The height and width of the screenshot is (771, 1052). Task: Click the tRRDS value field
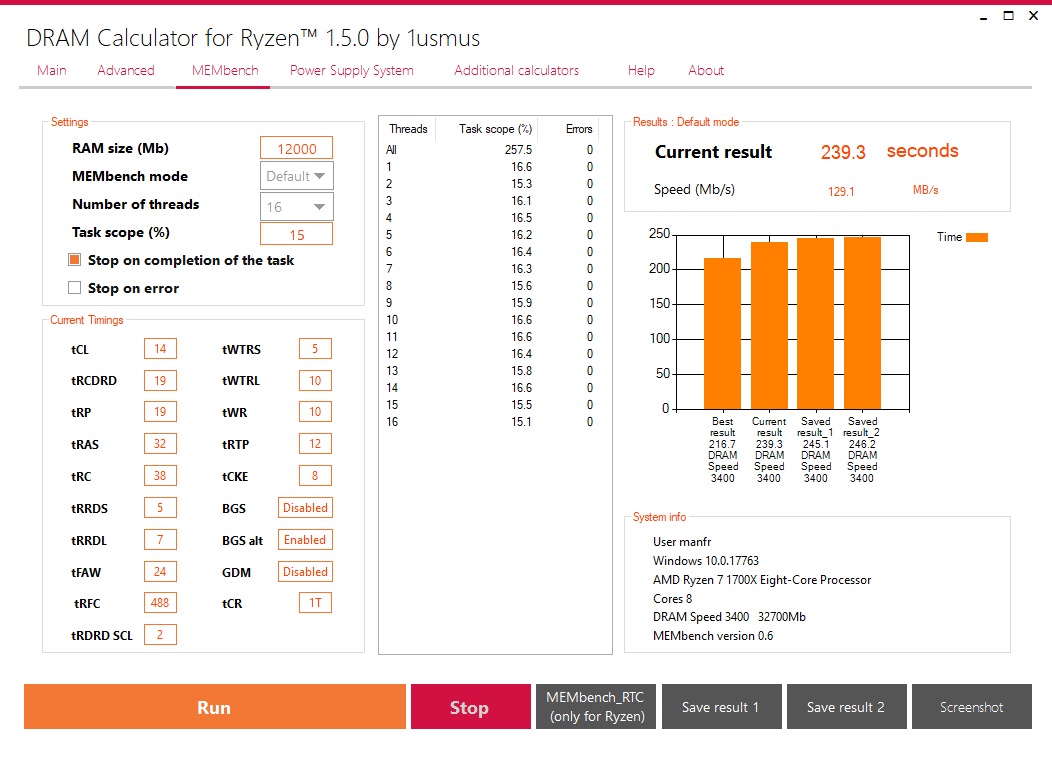[160, 507]
